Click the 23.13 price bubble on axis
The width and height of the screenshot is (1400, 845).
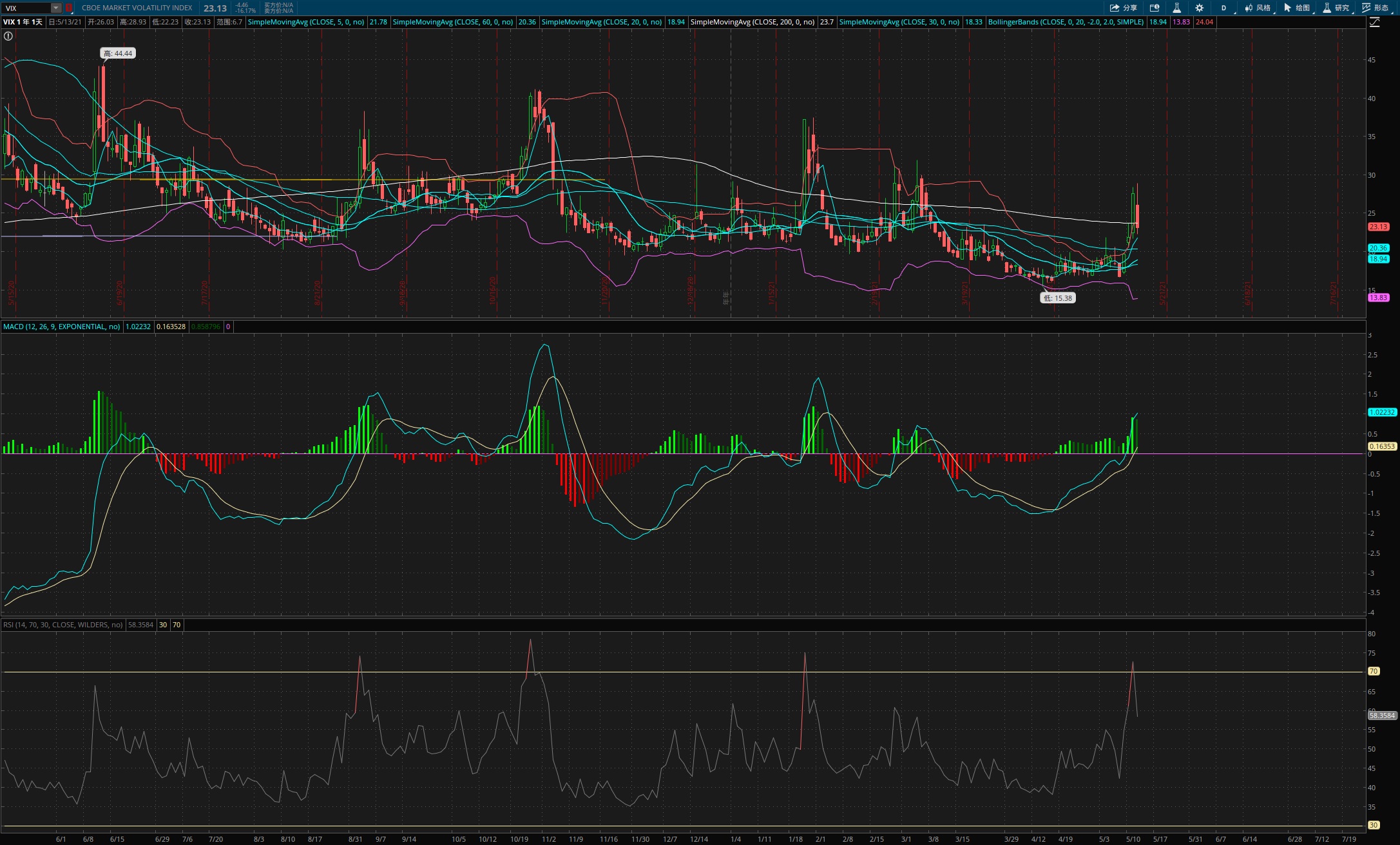pos(1378,227)
